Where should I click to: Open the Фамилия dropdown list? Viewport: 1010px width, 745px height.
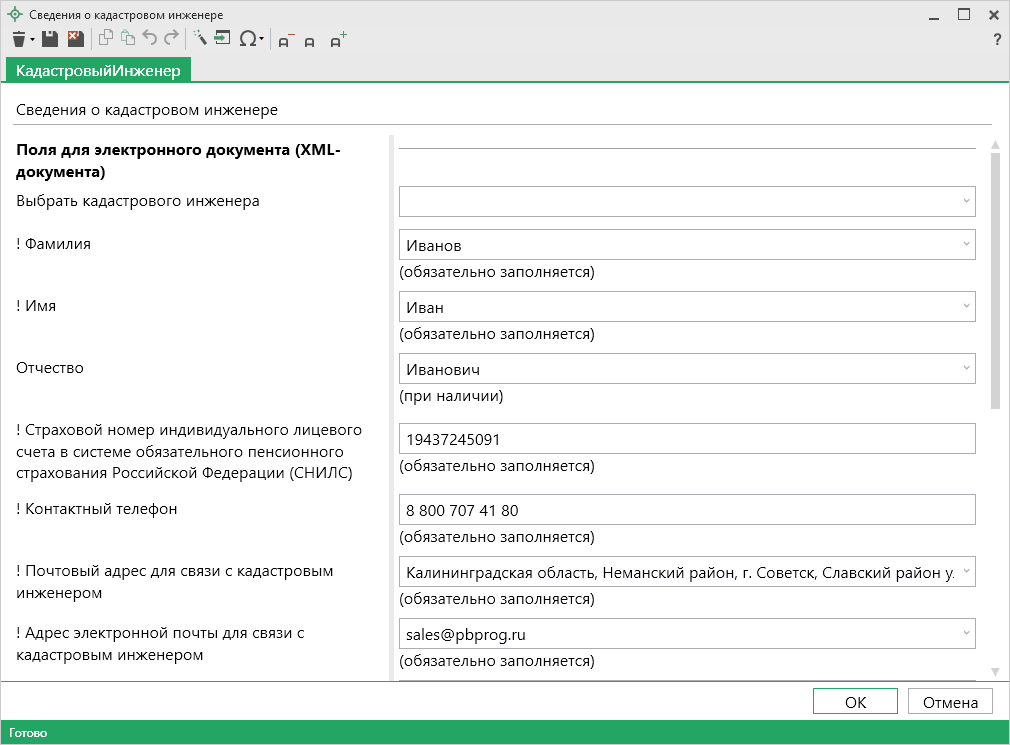(966, 244)
